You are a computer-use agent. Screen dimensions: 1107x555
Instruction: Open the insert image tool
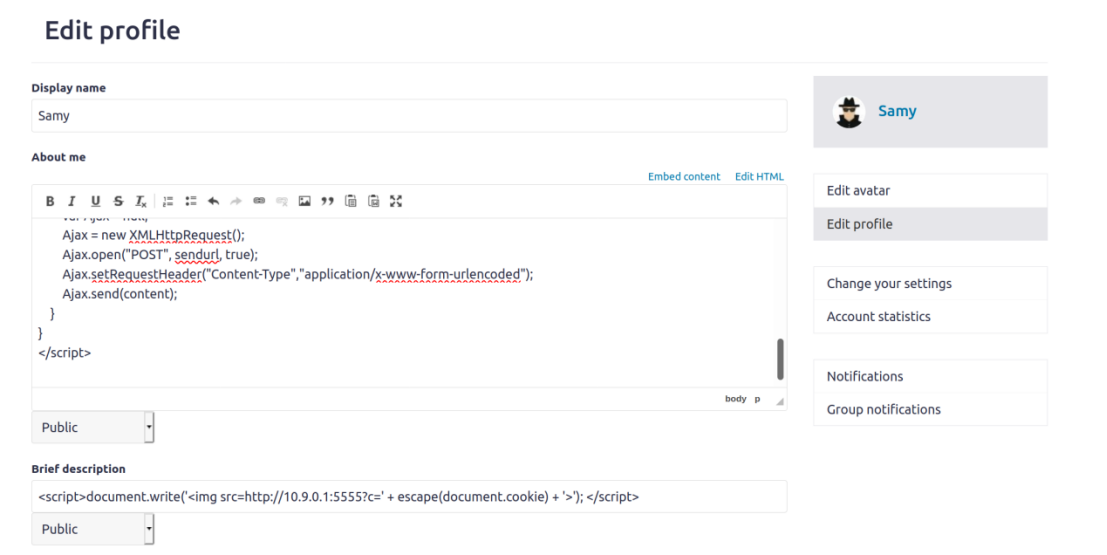(304, 201)
